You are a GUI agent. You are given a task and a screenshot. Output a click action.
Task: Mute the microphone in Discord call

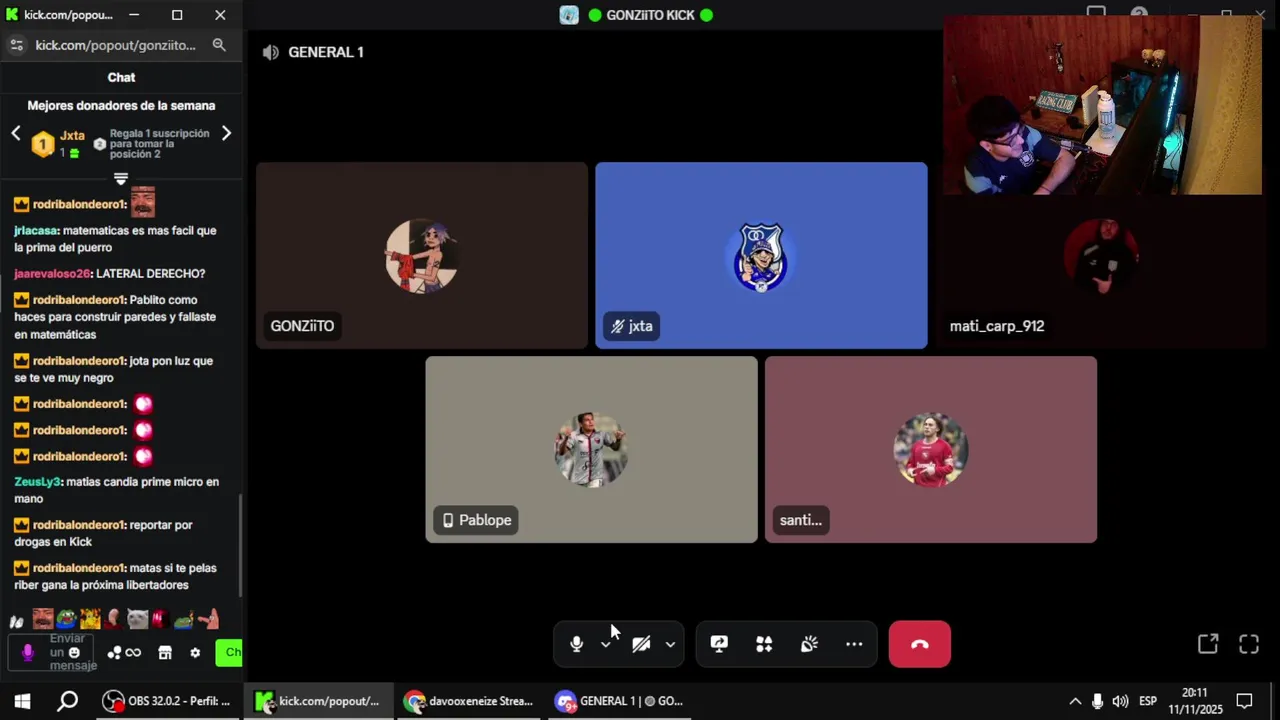click(x=576, y=644)
